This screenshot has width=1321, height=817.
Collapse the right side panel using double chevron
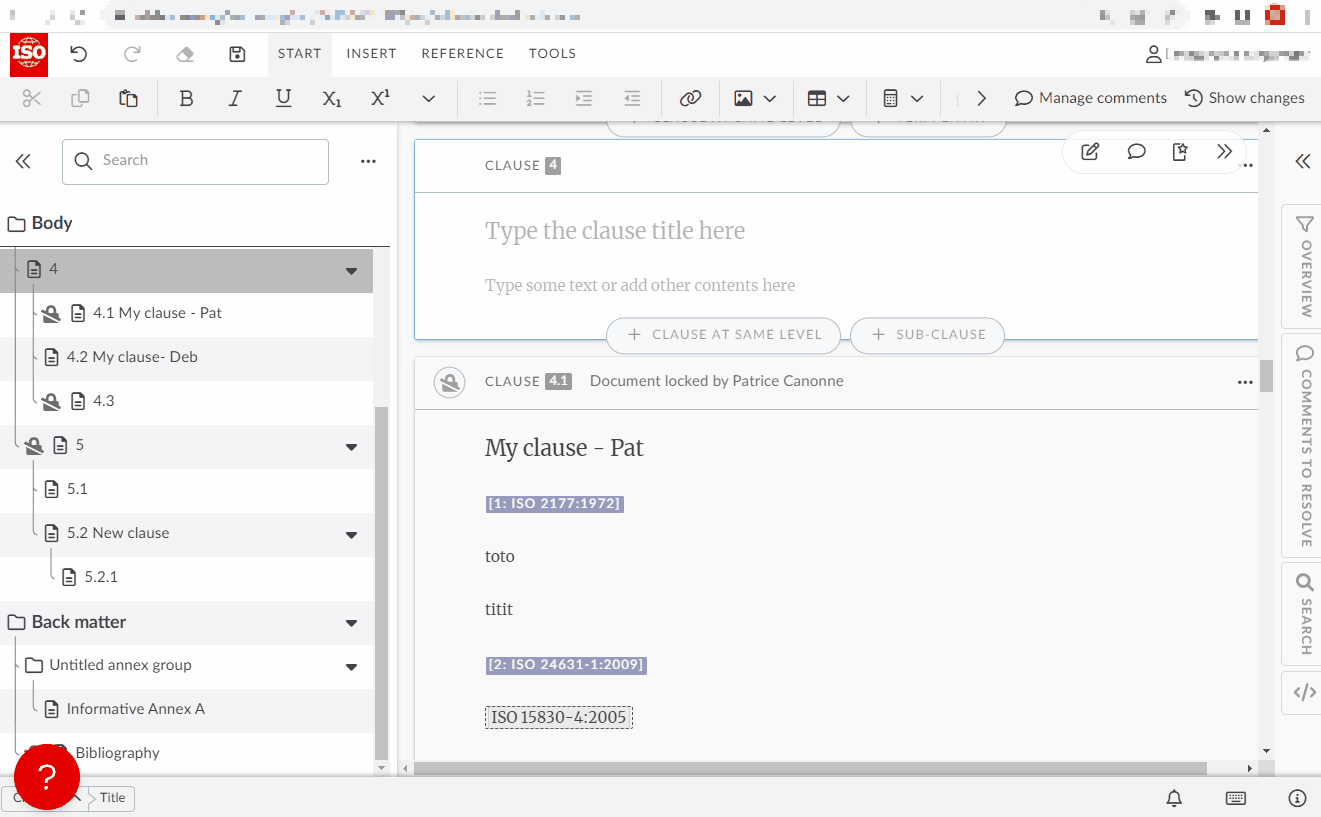(1303, 160)
